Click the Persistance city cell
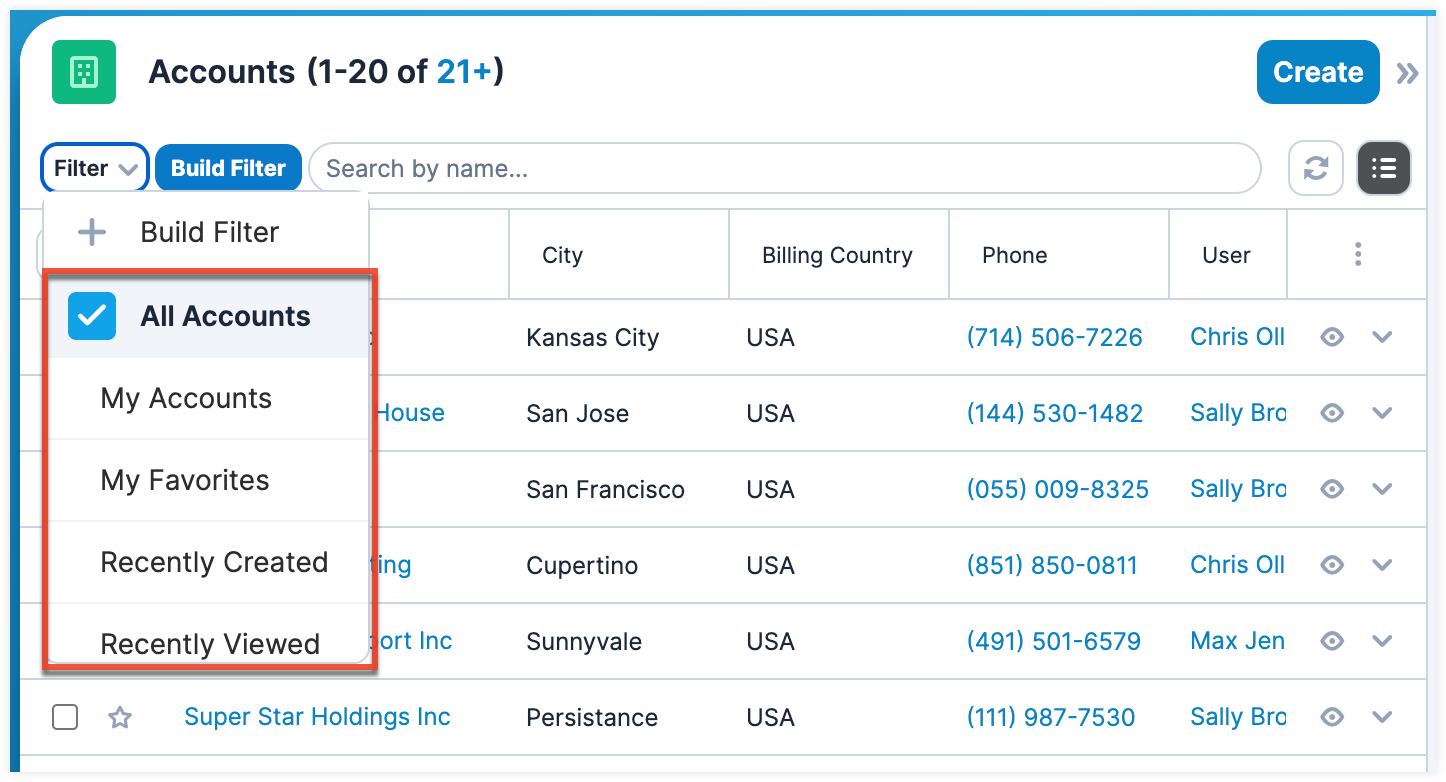This screenshot has height=782, width=1446. pyautogui.click(x=592, y=717)
